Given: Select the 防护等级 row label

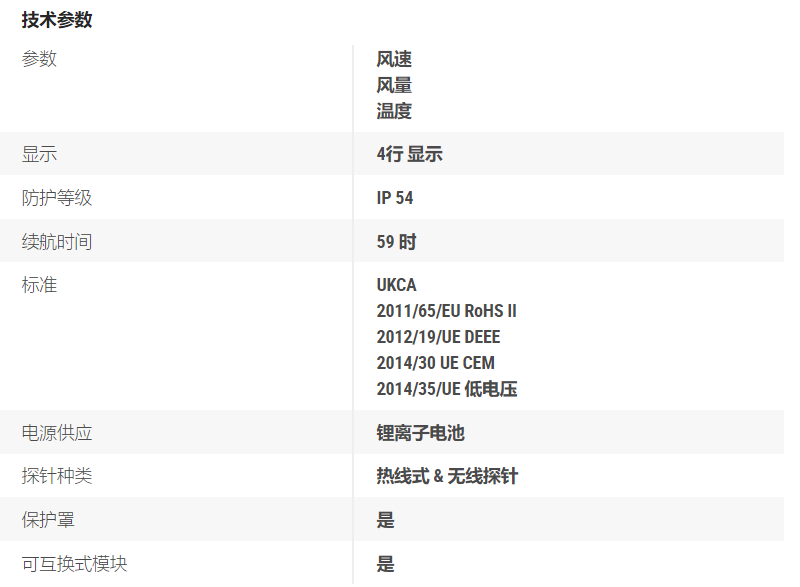Looking at the screenshot, I should 57,198.
